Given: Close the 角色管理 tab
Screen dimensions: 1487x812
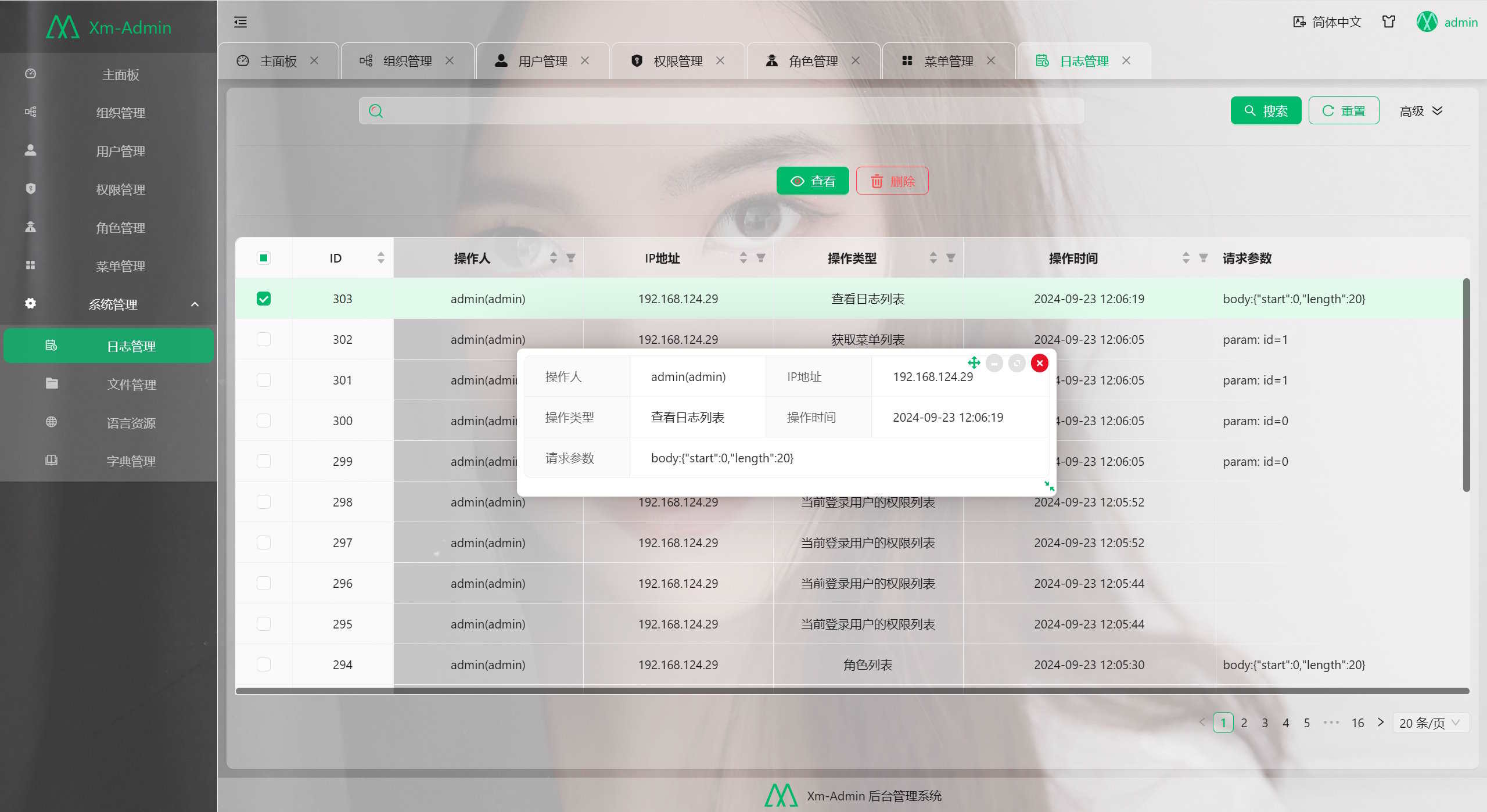Looking at the screenshot, I should pyautogui.click(x=856, y=60).
